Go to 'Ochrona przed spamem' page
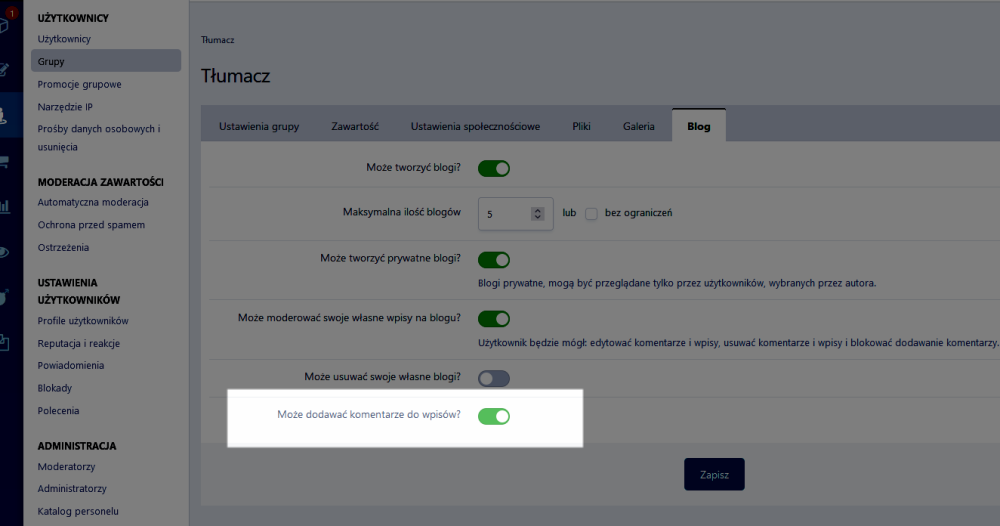The width and height of the screenshot is (1000, 526). 91,225
